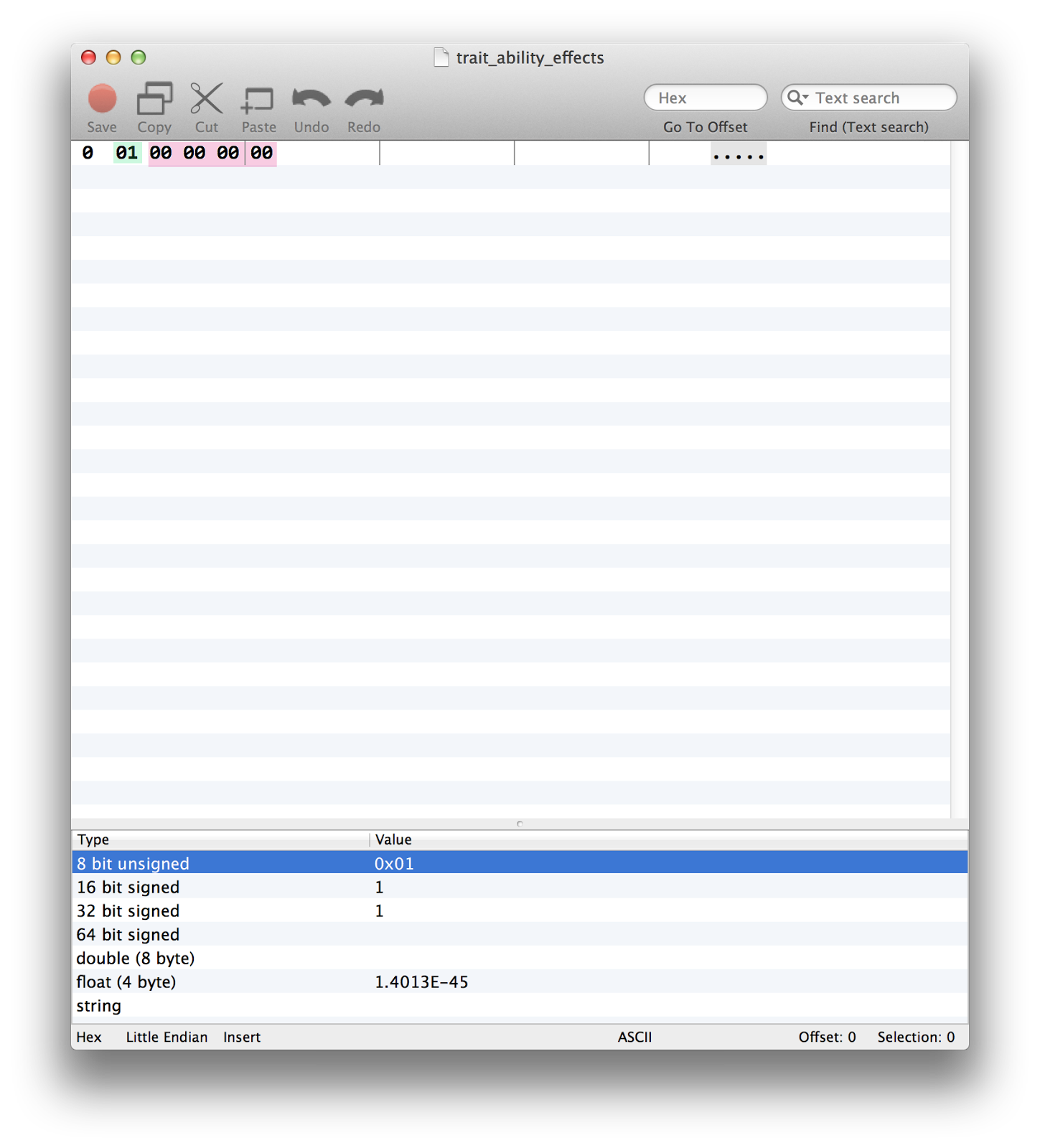The width and height of the screenshot is (1040, 1148).
Task: Click the Value column header
Action: 668,839
